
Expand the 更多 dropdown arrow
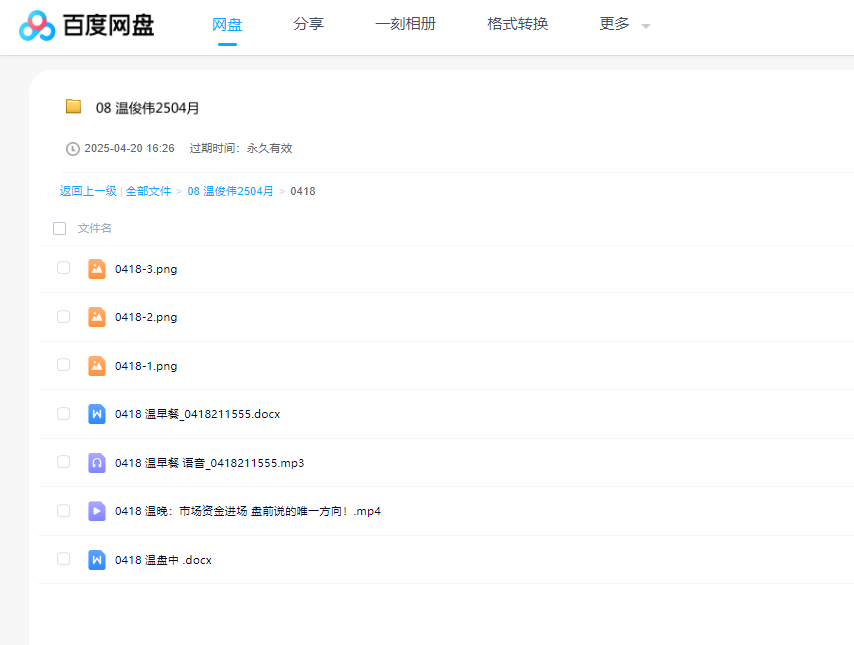point(646,26)
